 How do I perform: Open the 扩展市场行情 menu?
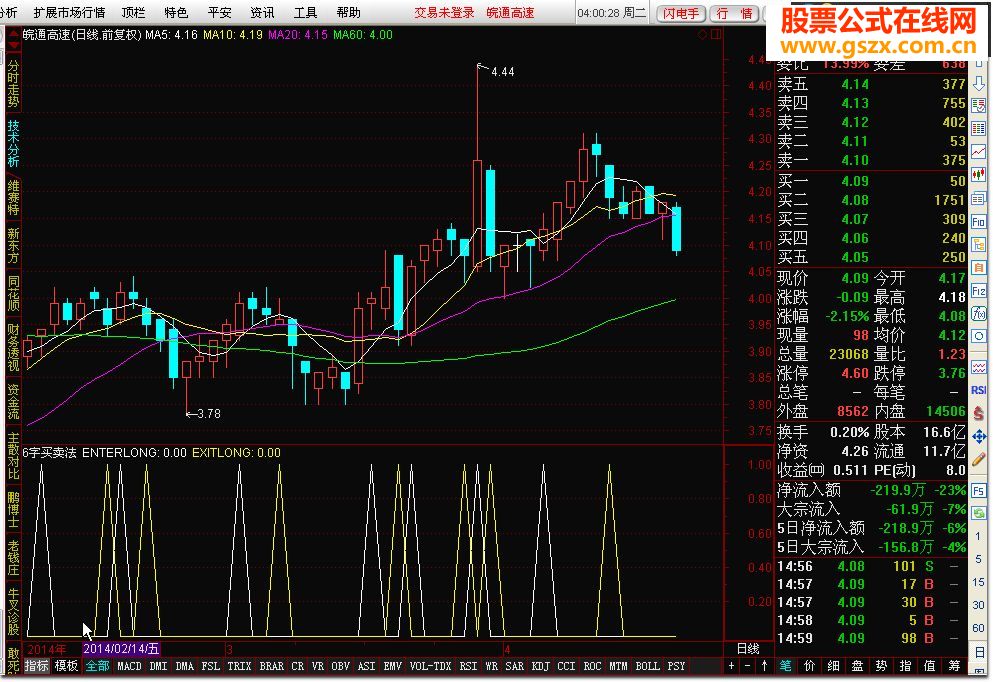(69, 12)
